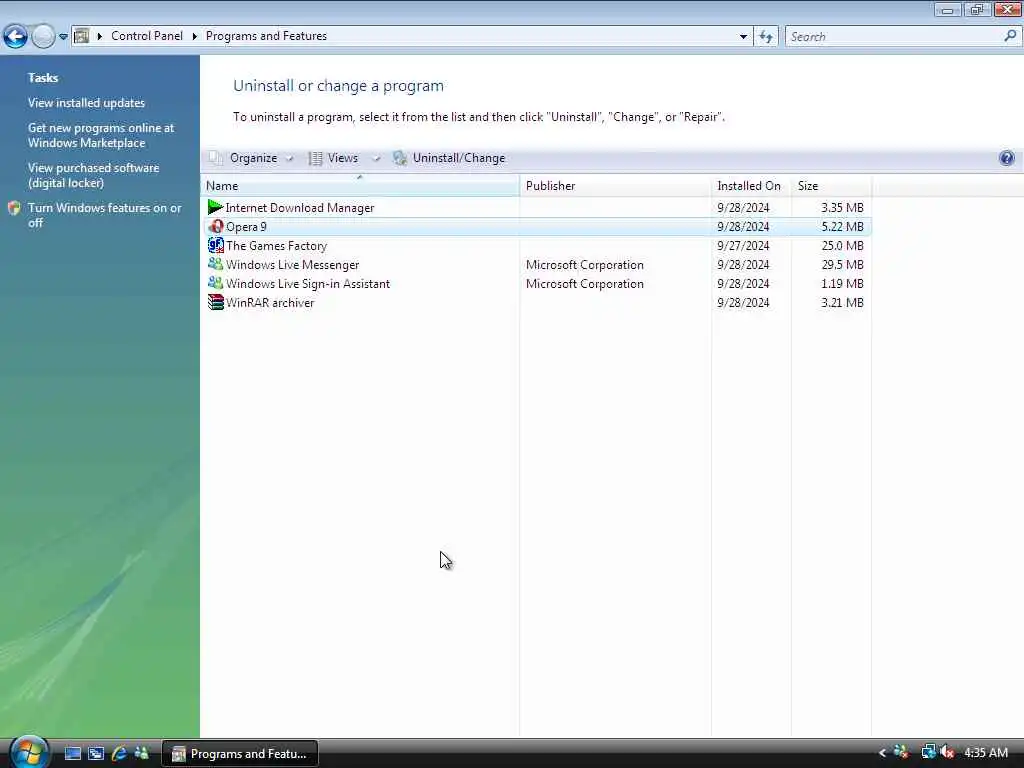Click the search magnifier icon

(1010, 36)
